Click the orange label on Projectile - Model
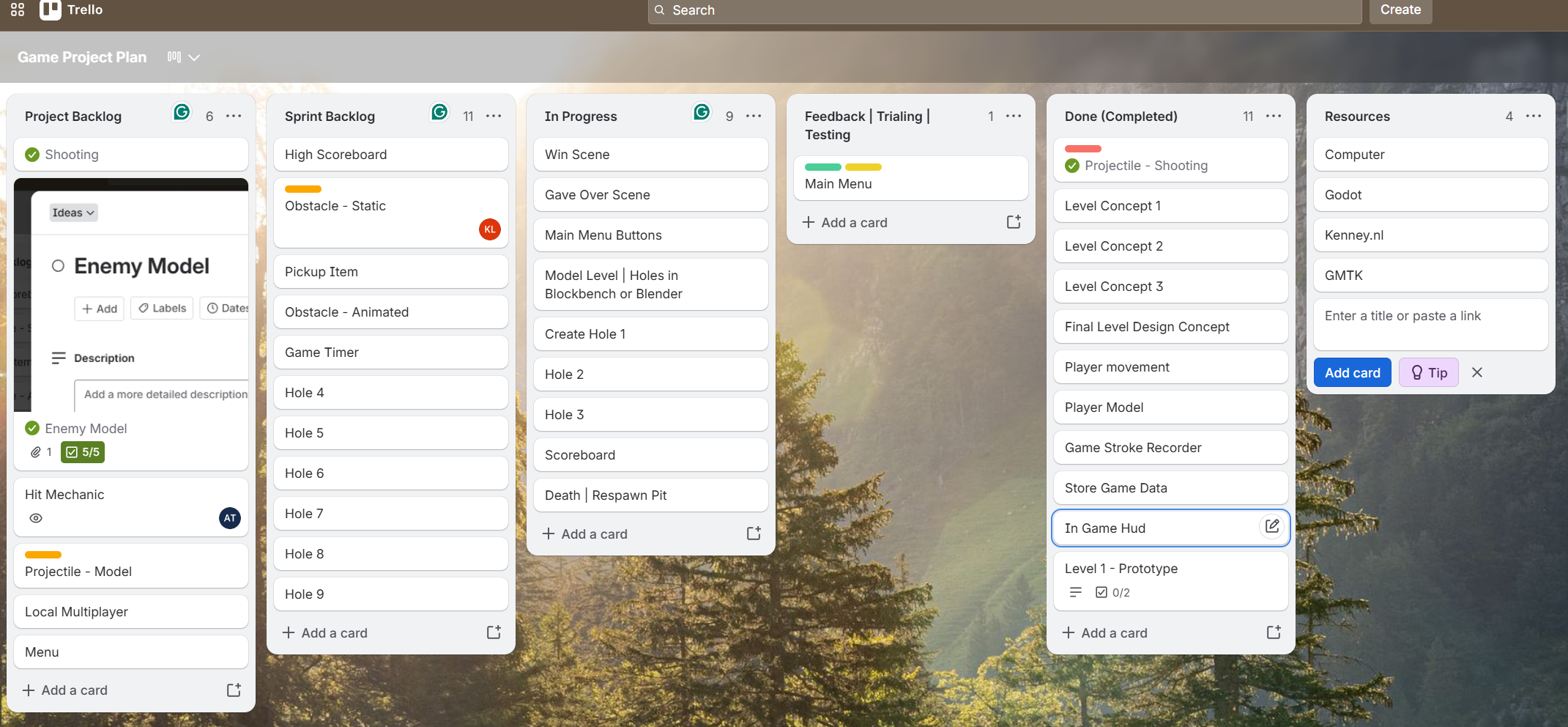1568x727 pixels. click(43, 555)
